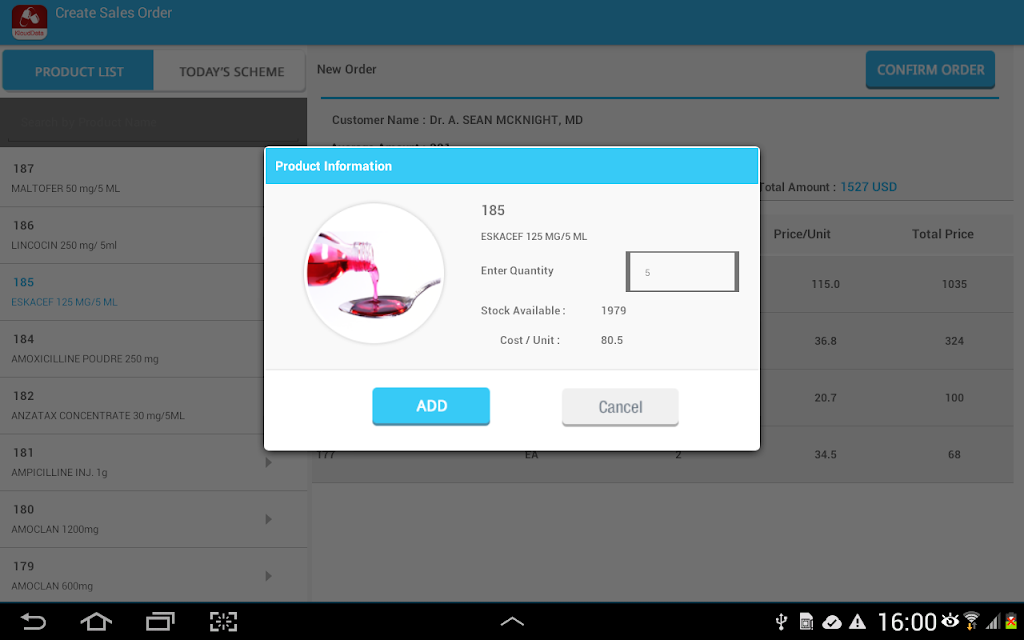1024x640 pixels.
Task: Click the Price/Unit column header
Action: click(x=801, y=234)
